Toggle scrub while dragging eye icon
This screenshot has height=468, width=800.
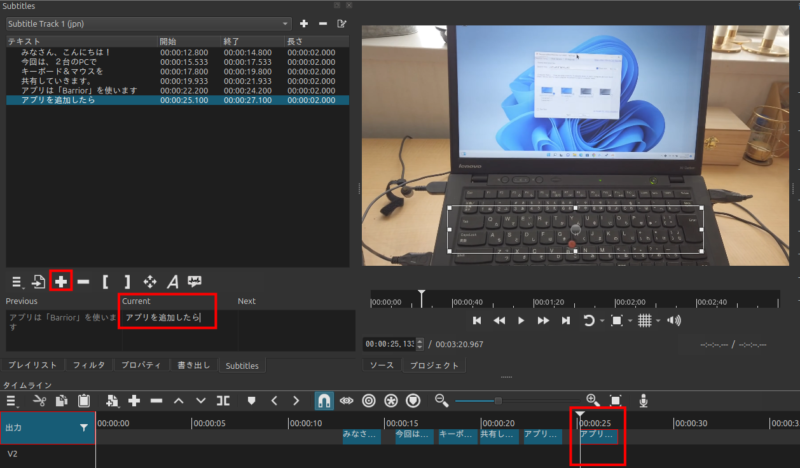tap(347, 401)
